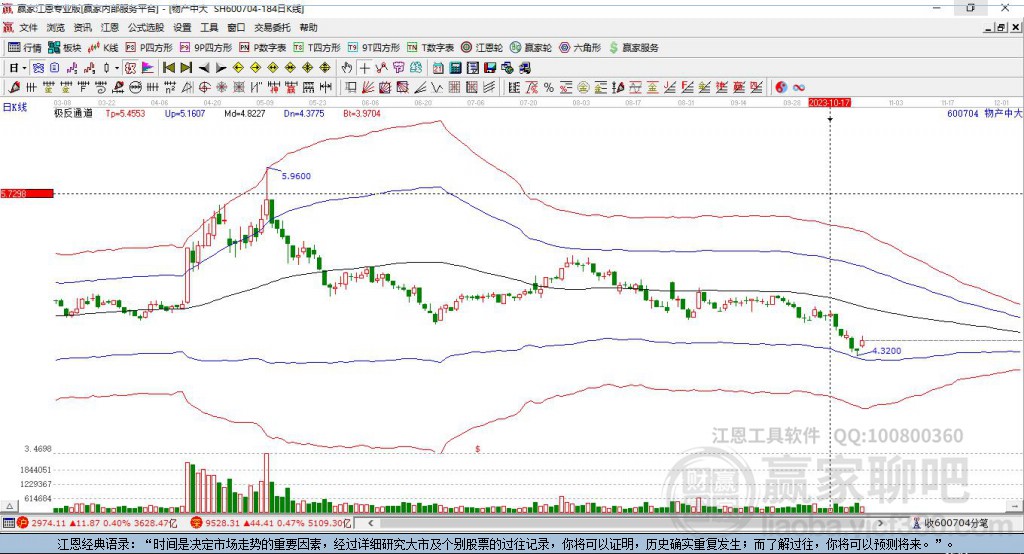Click the red 5.7298 price tag
Image resolution: width=1024 pixels, height=554 pixels.
[27, 194]
